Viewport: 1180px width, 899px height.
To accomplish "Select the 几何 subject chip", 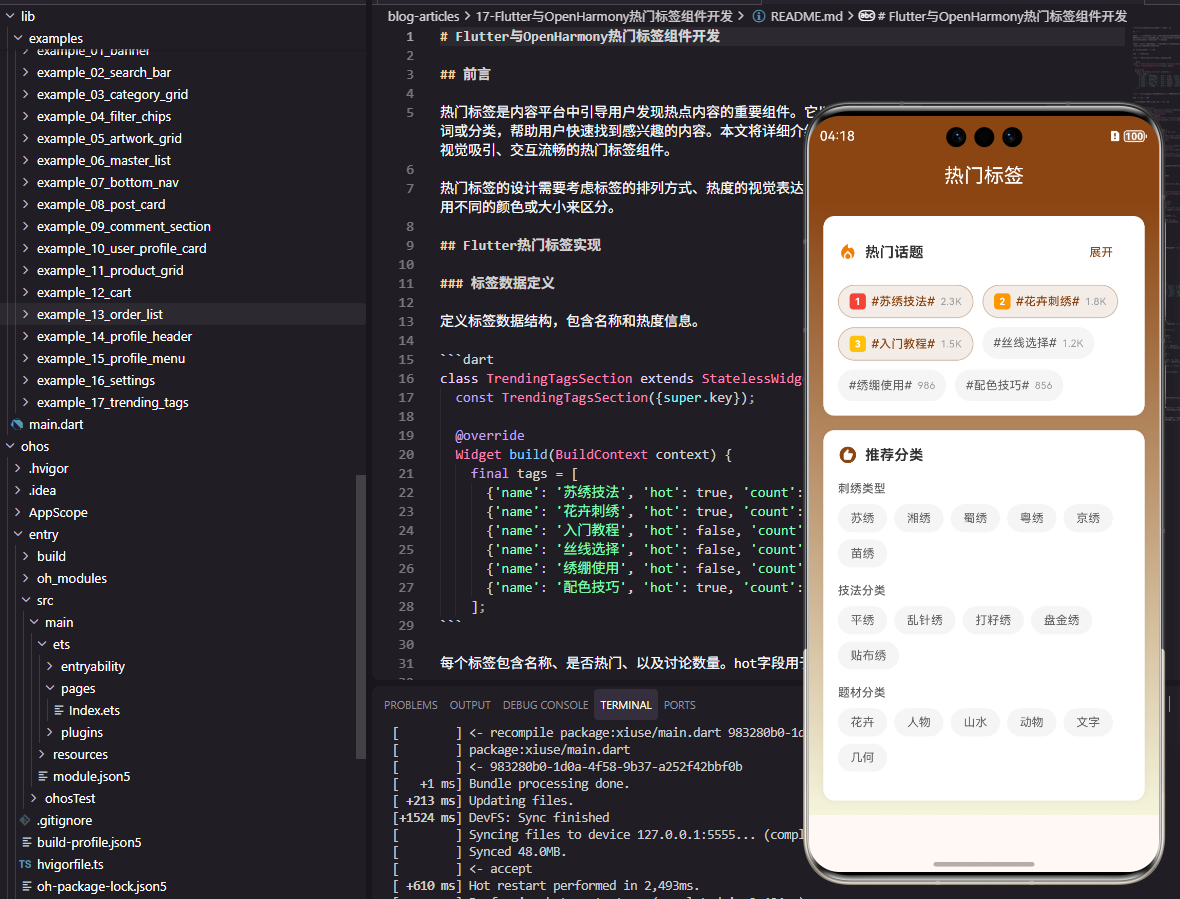I will pos(862,757).
